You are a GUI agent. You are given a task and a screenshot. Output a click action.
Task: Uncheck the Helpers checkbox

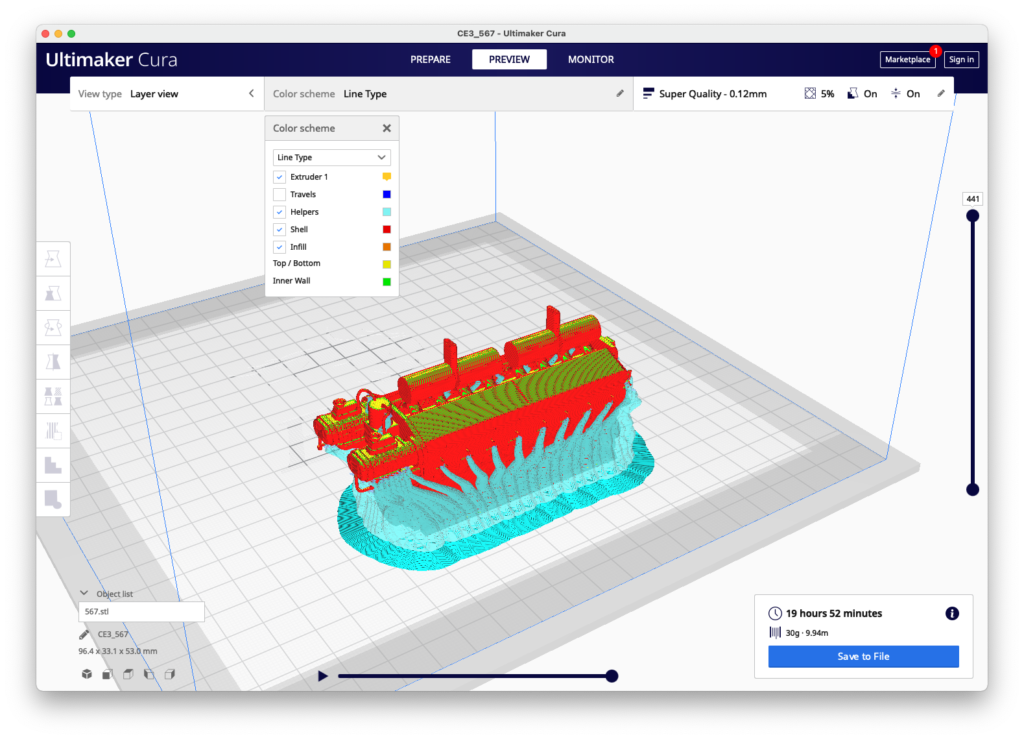[280, 212]
